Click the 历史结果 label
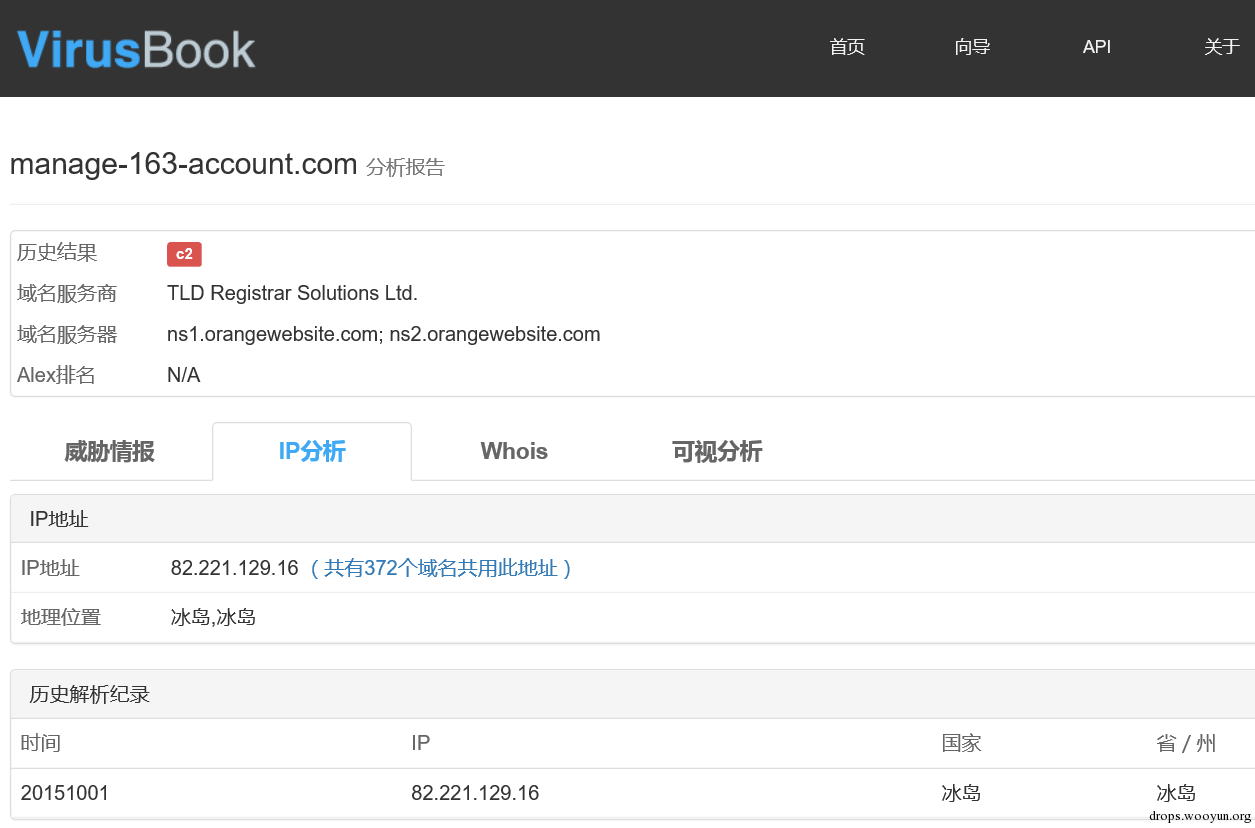Screen dimensions: 1255x828 point(57,253)
